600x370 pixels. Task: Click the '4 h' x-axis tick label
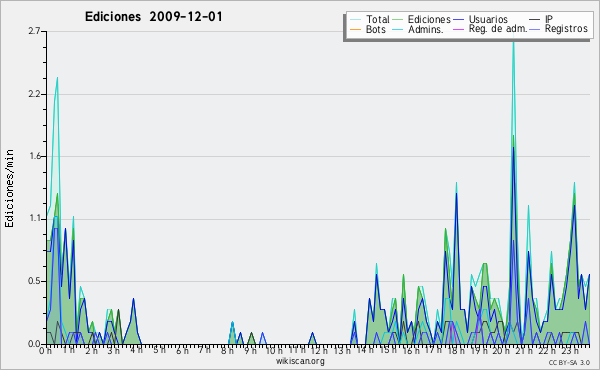136,350
